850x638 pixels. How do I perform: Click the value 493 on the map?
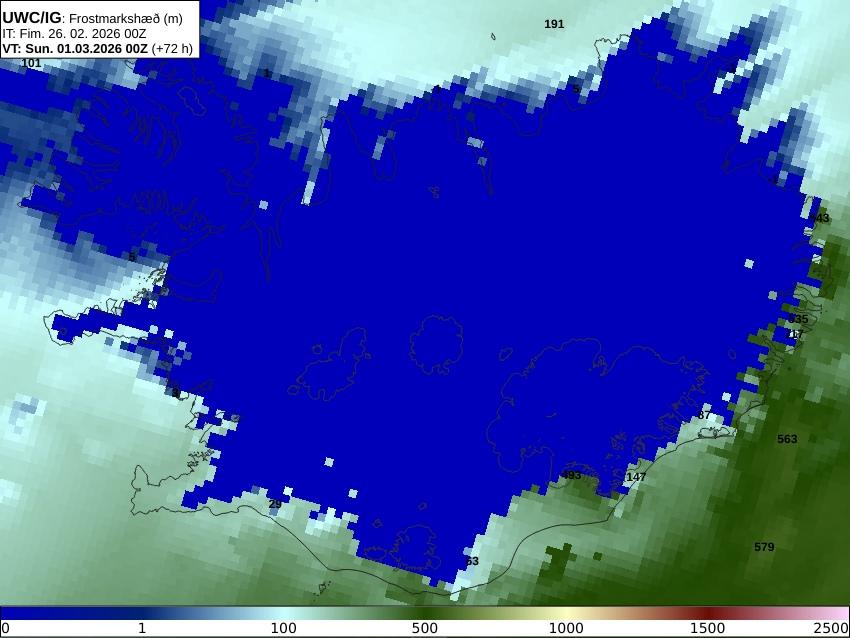click(x=571, y=475)
